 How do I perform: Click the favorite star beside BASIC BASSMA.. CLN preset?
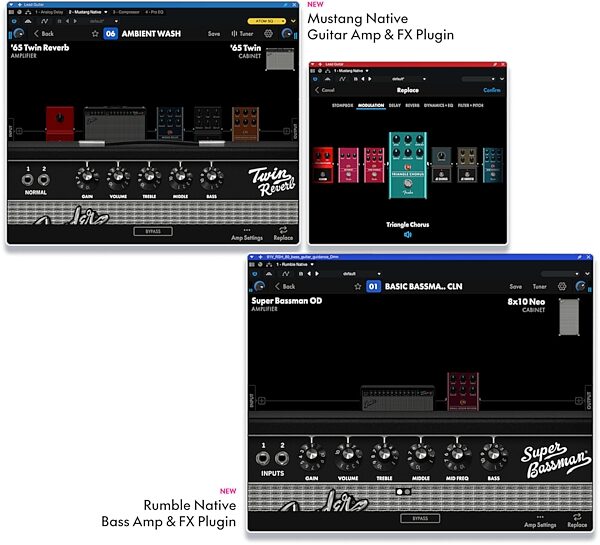(358, 286)
